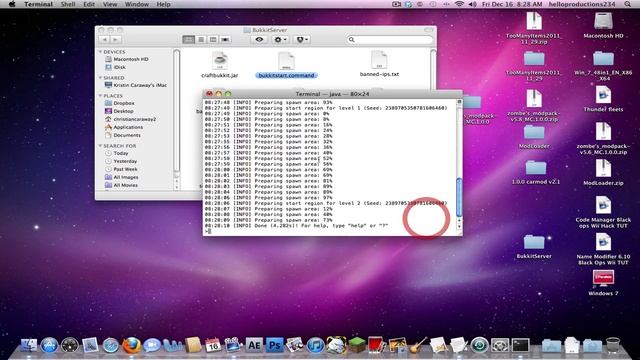The width and height of the screenshot is (640, 360).
Task: Open iTunes from the dock
Action: (315, 345)
